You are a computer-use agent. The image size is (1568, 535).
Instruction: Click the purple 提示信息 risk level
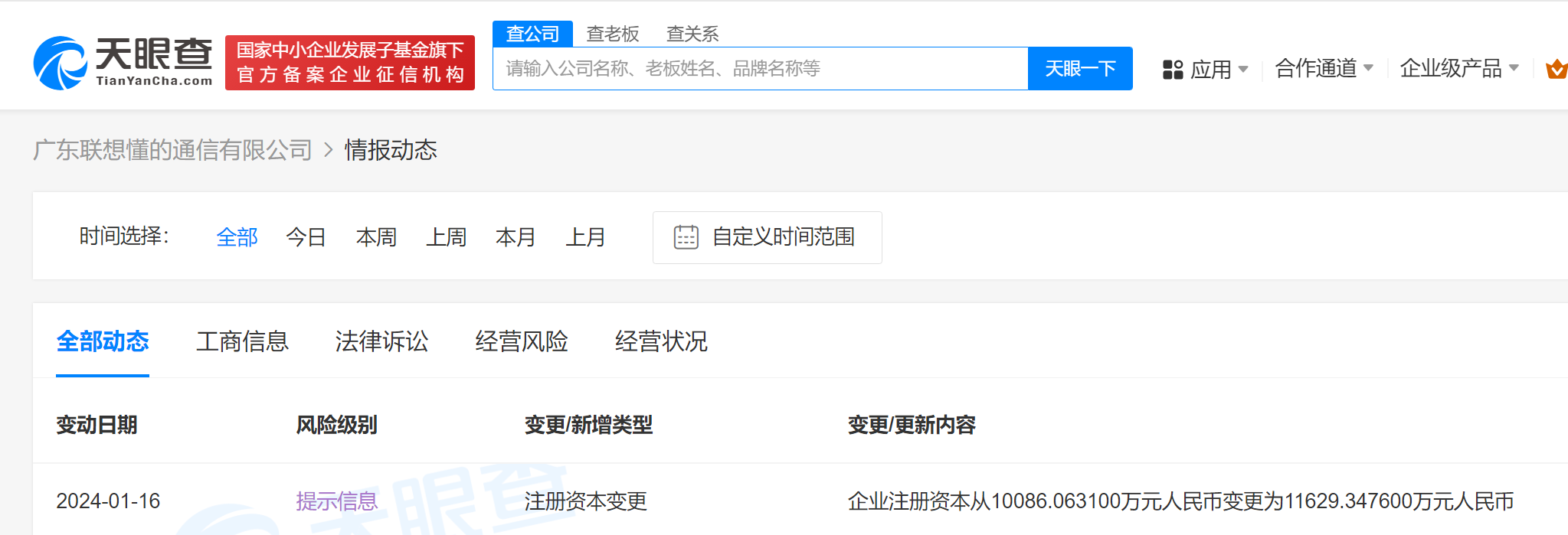[x=337, y=501]
